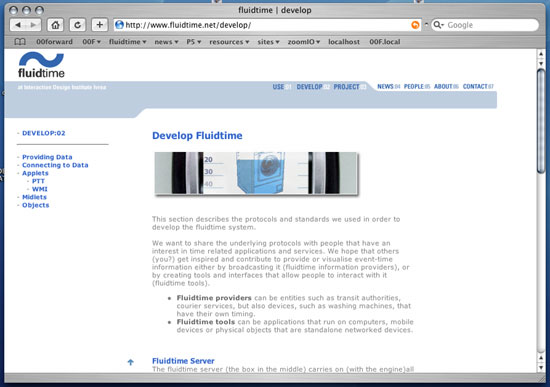Image resolution: width=550 pixels, height=387 pixels.
Task: Open the ABOUT navigation item
Action: [446, 86]
